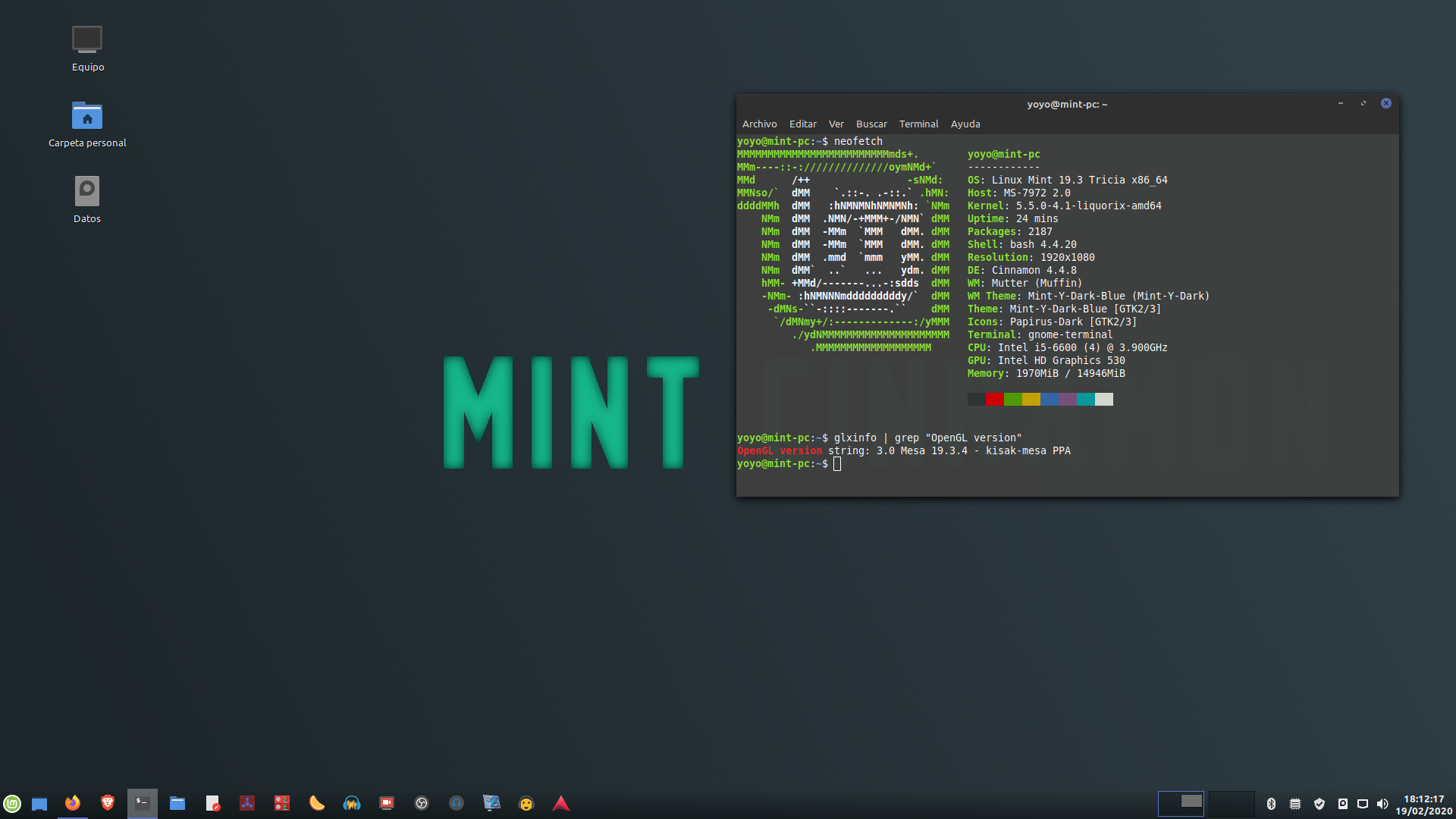1456x819 pixels.
Task: Open the Archivo menu in terminal
Action: [x=759, y=124]
